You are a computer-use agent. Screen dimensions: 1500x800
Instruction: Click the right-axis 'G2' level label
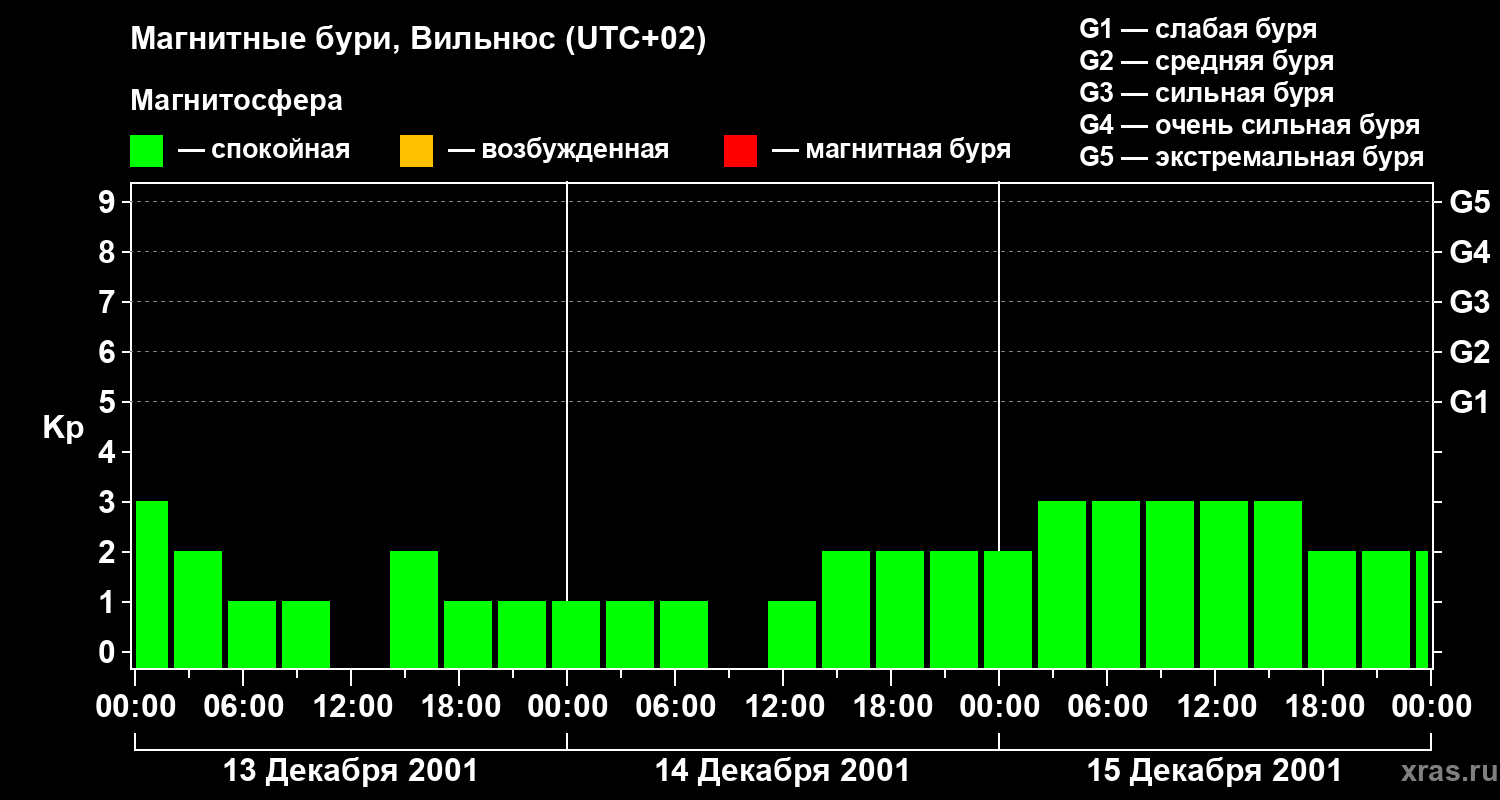pyautogui.click(x=1469, y=352)
